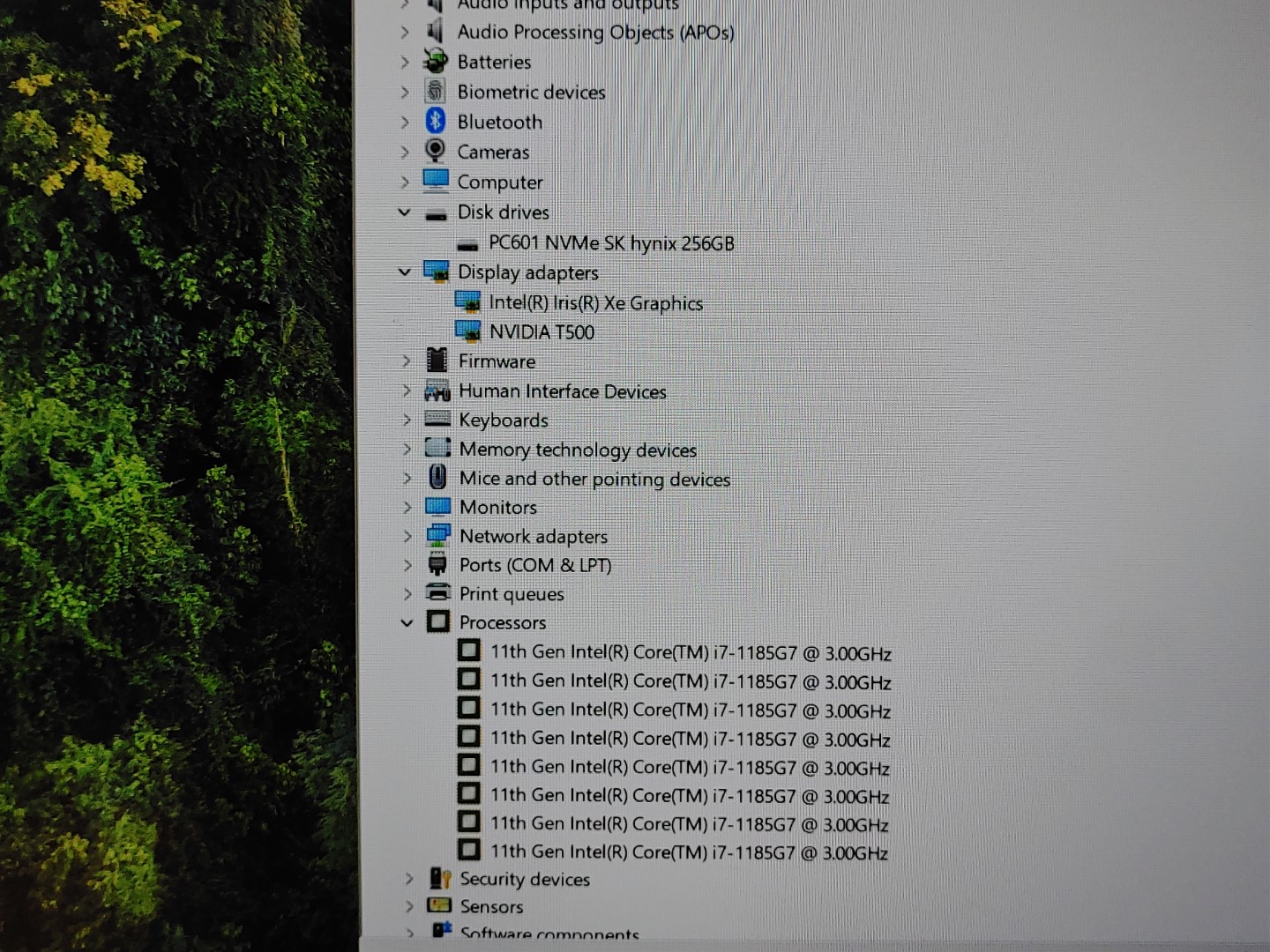Collapse the Display adapters category
Viewport: 1270px width, 952px height.
point(405,271)
